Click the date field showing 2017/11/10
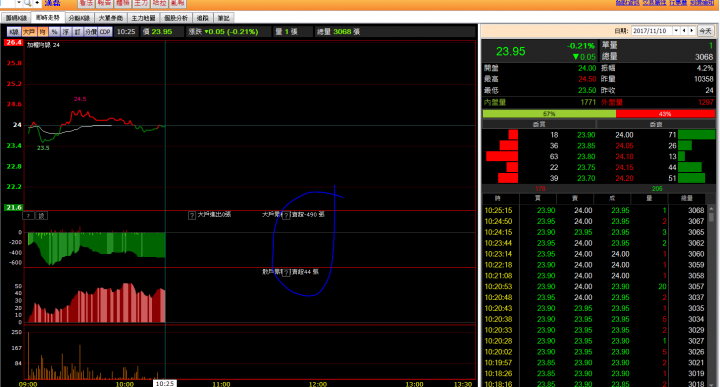The width and height of the screenshot is (720, 387). [651, 31]
